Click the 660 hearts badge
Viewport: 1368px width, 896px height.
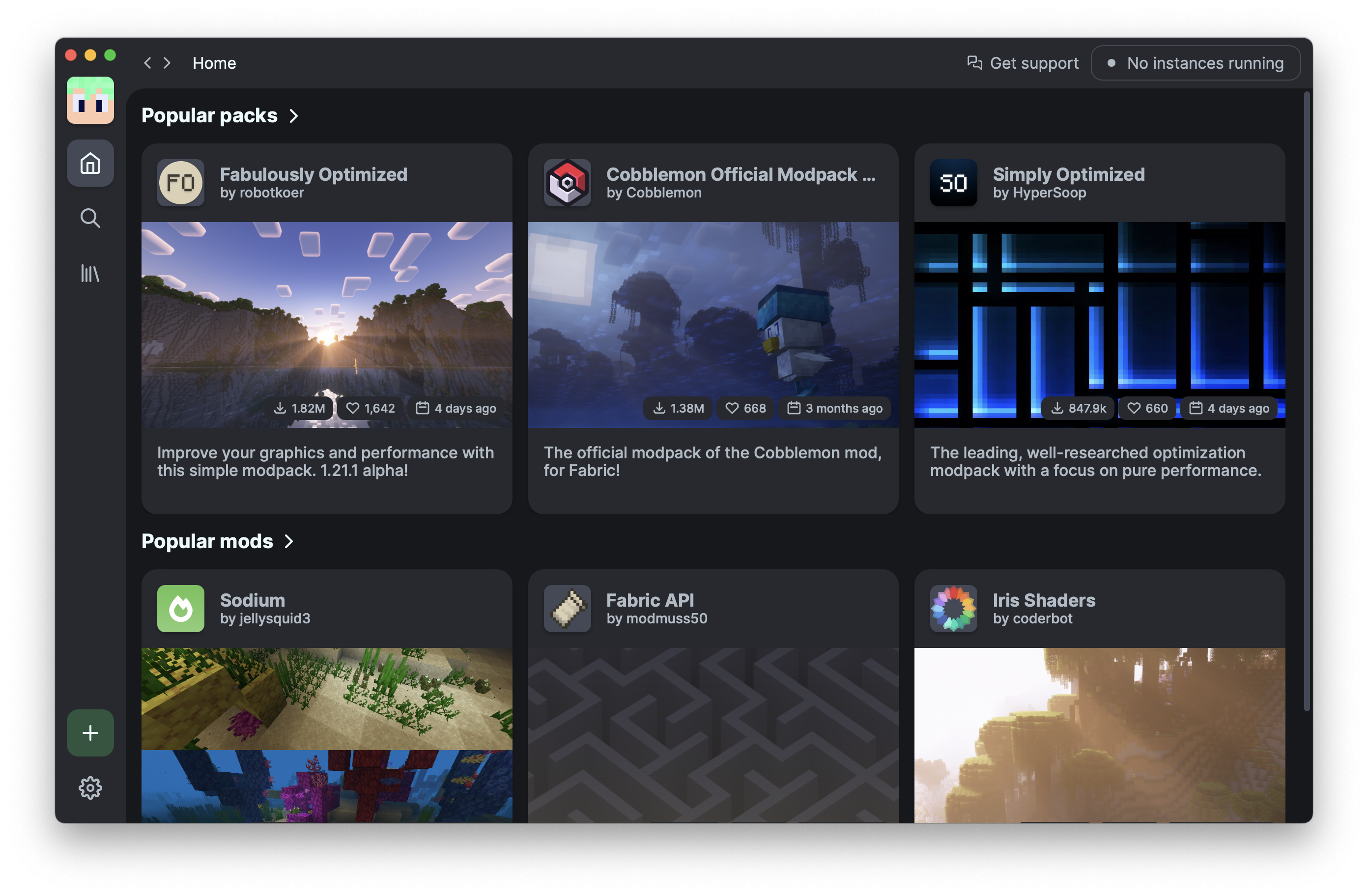1147,408
